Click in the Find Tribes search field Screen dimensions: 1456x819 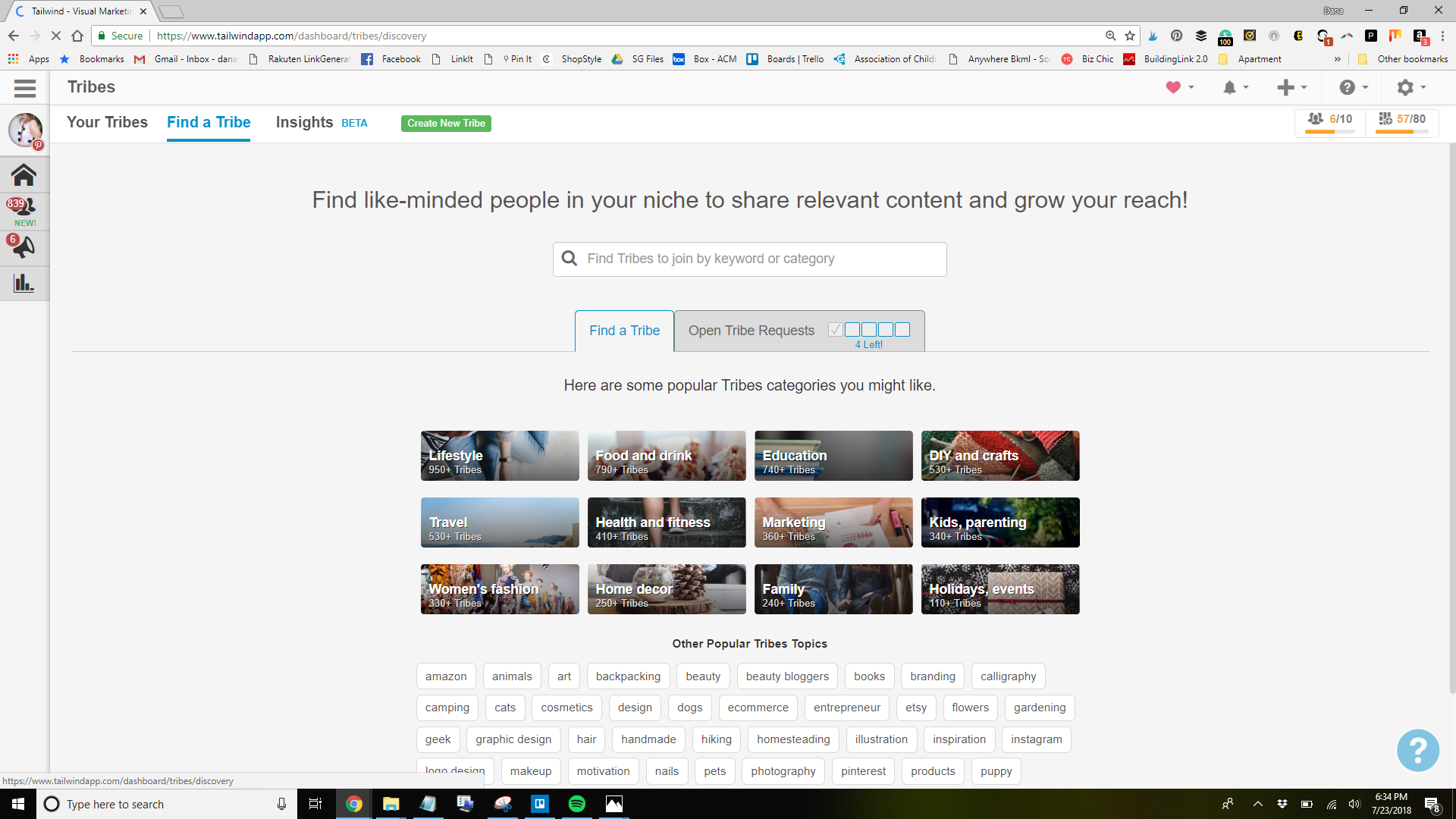tap(749, 259)
